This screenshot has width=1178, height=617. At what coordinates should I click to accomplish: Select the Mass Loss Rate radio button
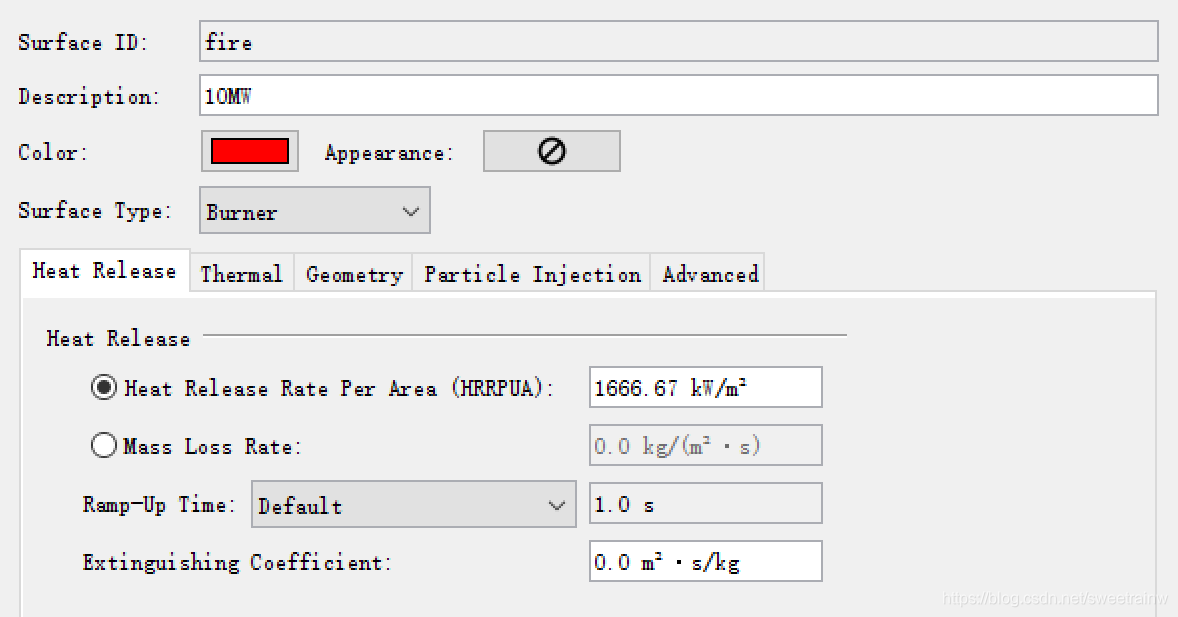(x=104, y=446)
